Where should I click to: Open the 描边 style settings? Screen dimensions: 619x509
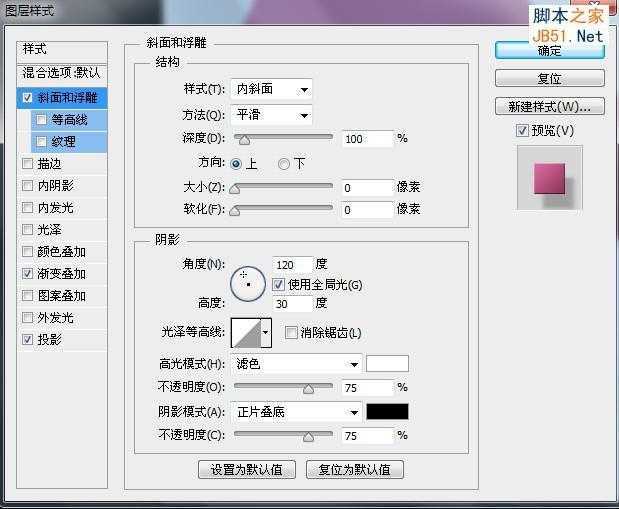62,163
